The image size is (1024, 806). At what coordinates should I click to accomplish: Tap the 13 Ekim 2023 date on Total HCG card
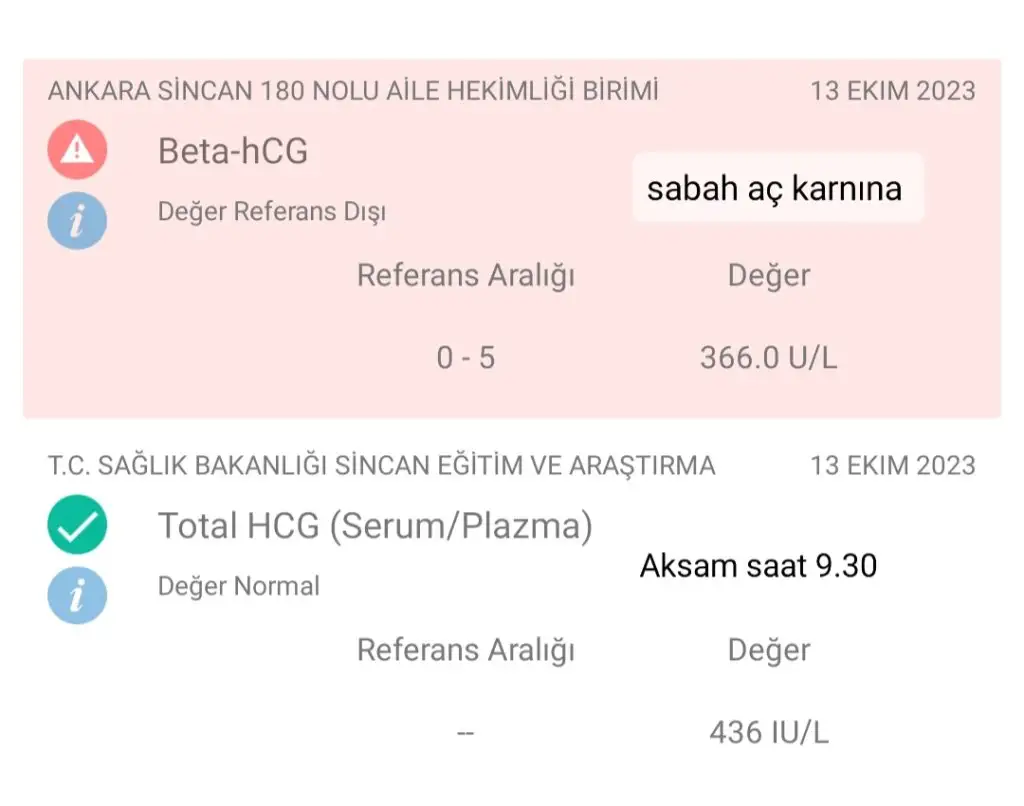892,465
